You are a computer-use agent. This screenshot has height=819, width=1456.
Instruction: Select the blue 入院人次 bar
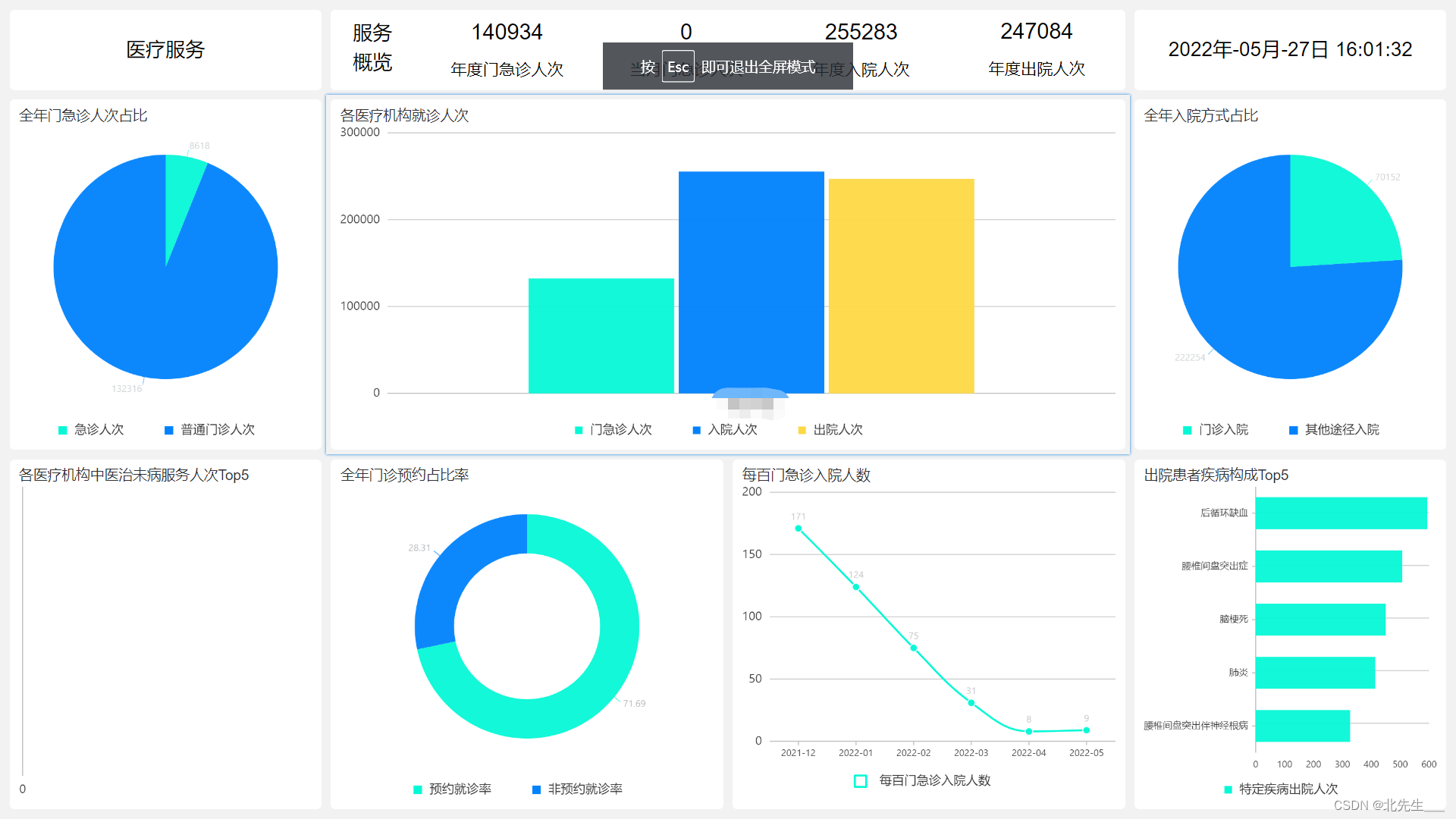tap(752, 282)
